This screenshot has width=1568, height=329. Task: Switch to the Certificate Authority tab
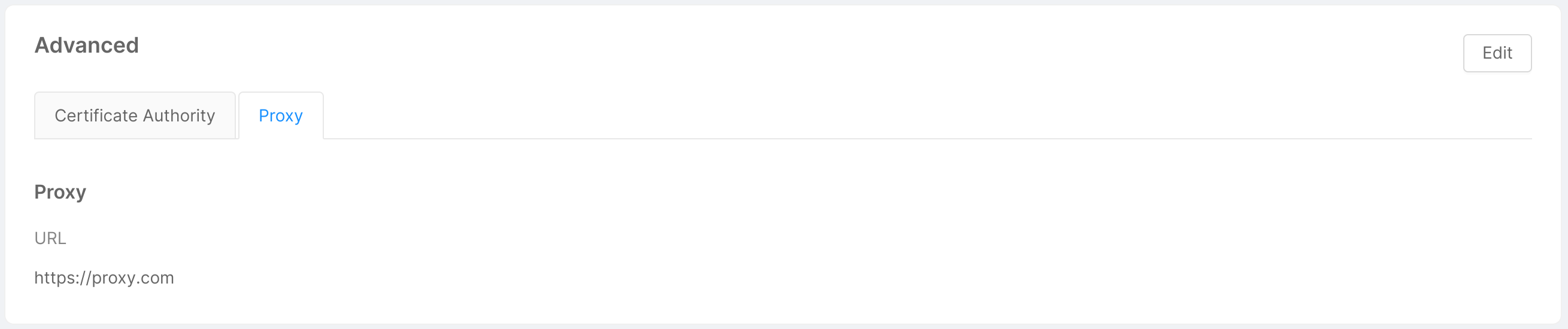coord(135,115)
